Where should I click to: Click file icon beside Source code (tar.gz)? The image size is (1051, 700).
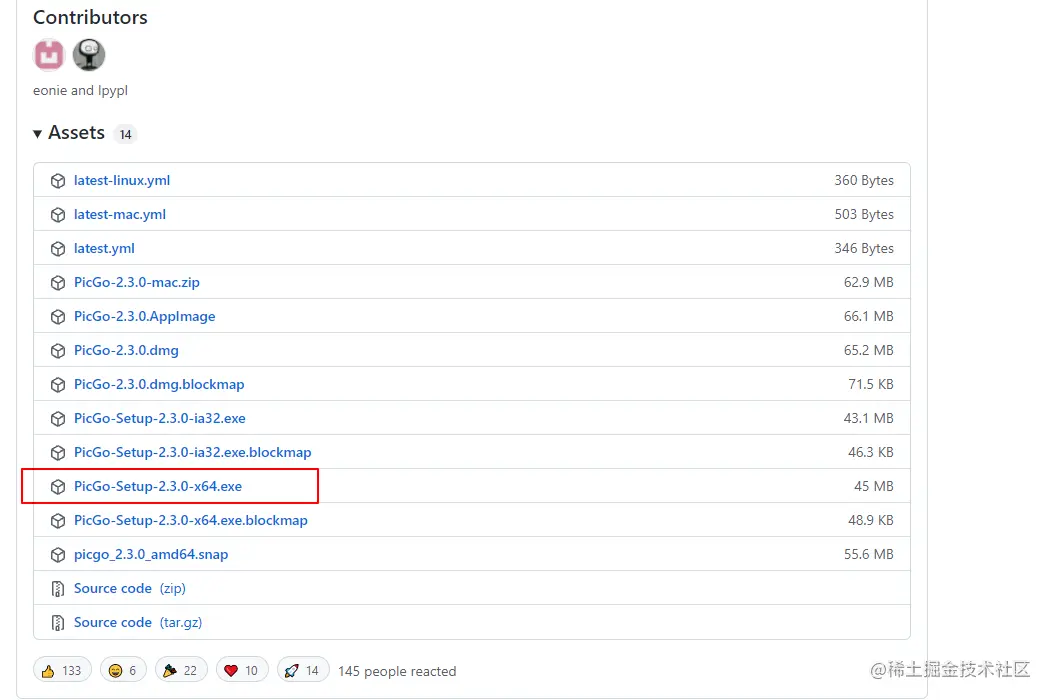click(x=58, y=623)
